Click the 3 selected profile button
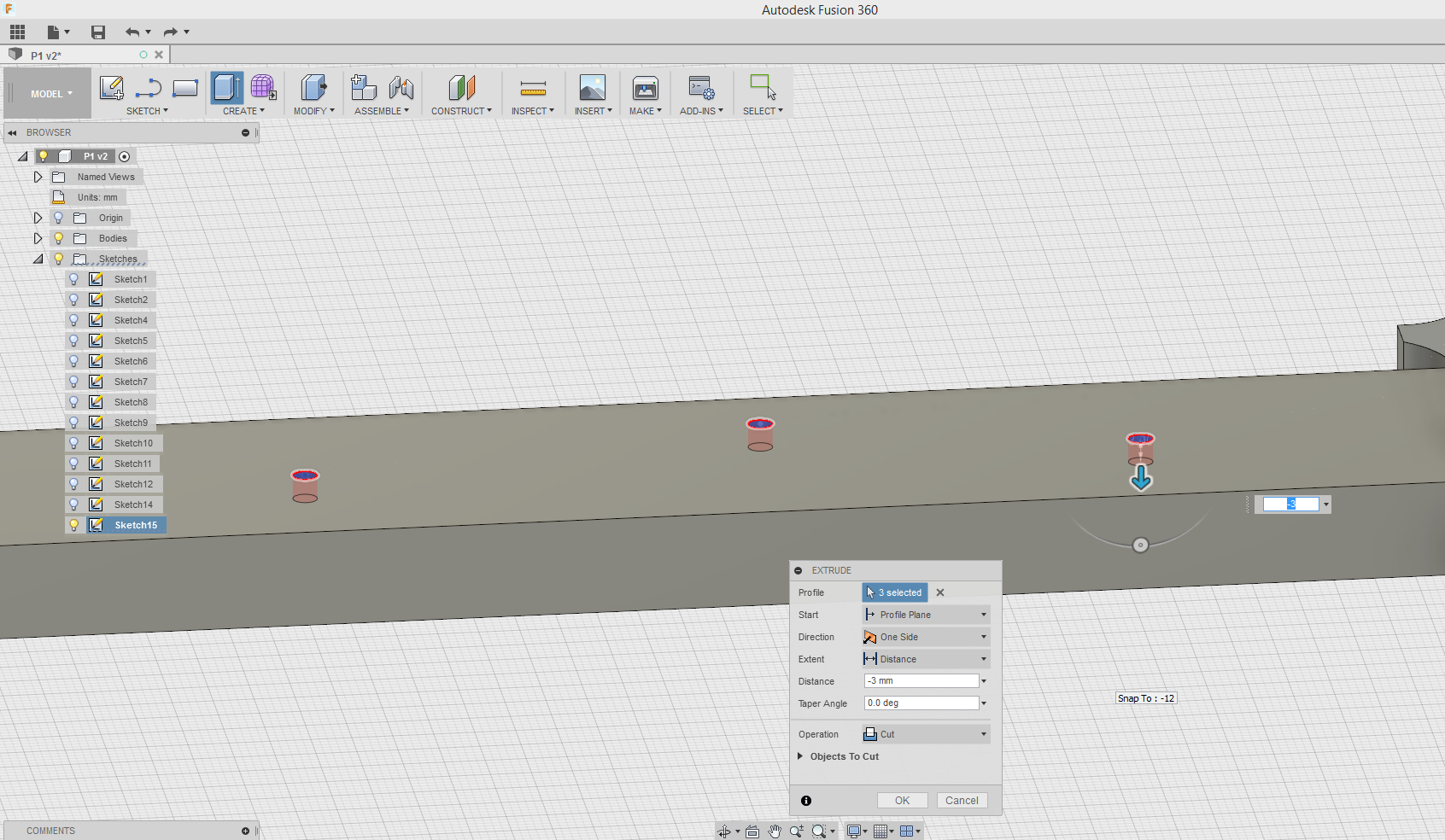The width and height of the screenshot is (1445, 840). pyautogui.click(x=895, y=592)
